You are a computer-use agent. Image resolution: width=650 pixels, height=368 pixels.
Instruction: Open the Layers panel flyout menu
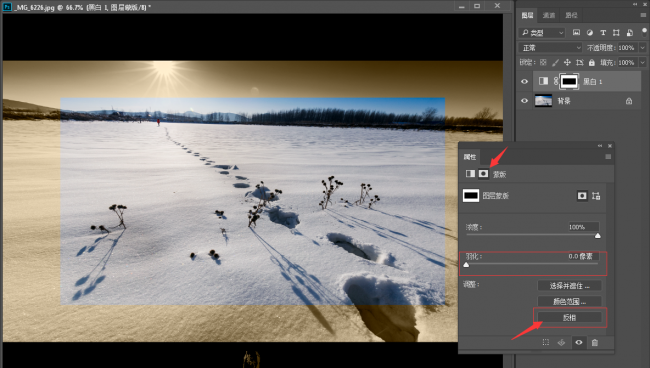click(643, 15)
